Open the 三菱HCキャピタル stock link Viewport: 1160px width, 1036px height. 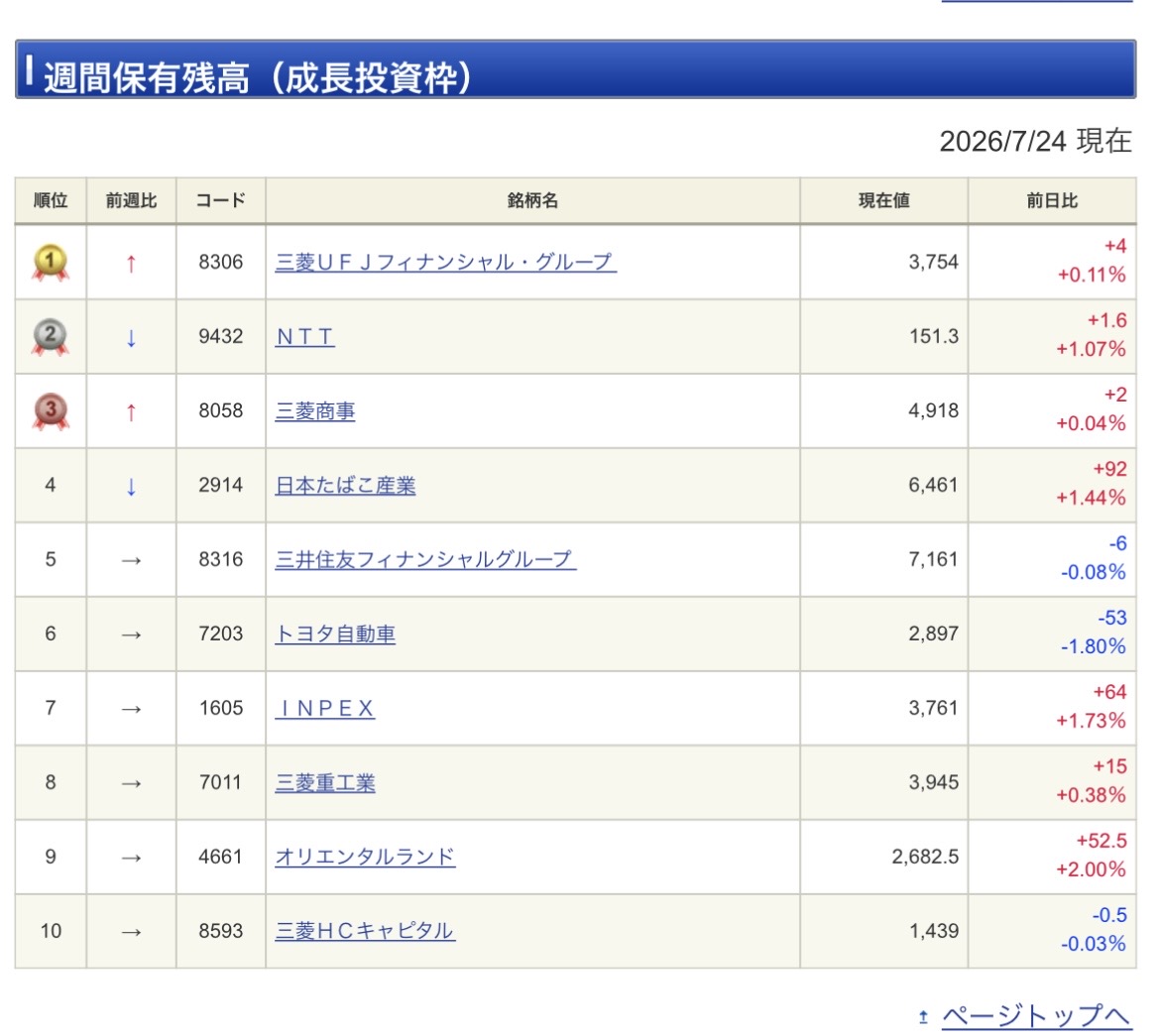click(366, 931)
